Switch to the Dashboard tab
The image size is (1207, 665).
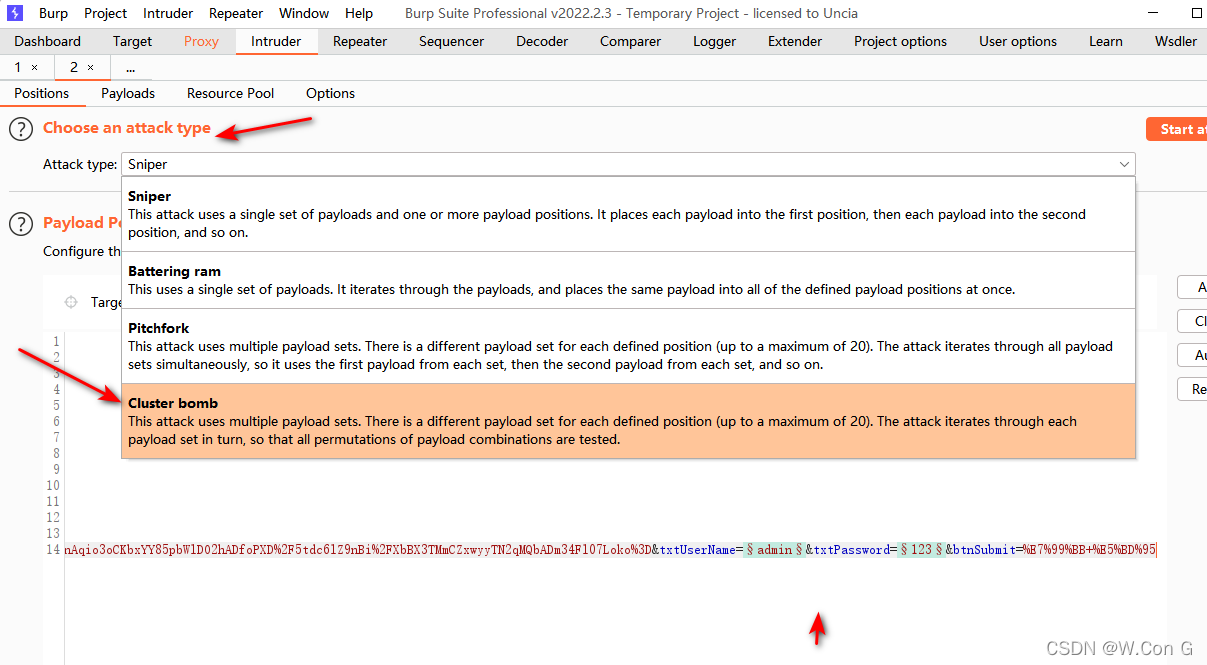click(47, 41)
